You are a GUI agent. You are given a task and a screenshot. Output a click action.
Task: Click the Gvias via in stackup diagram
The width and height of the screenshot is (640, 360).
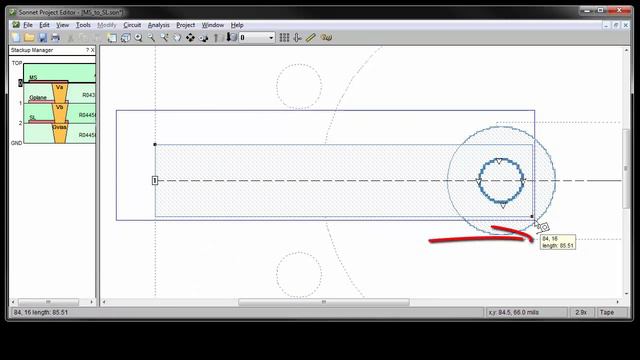pyautogui.click(x=60, y=133)
